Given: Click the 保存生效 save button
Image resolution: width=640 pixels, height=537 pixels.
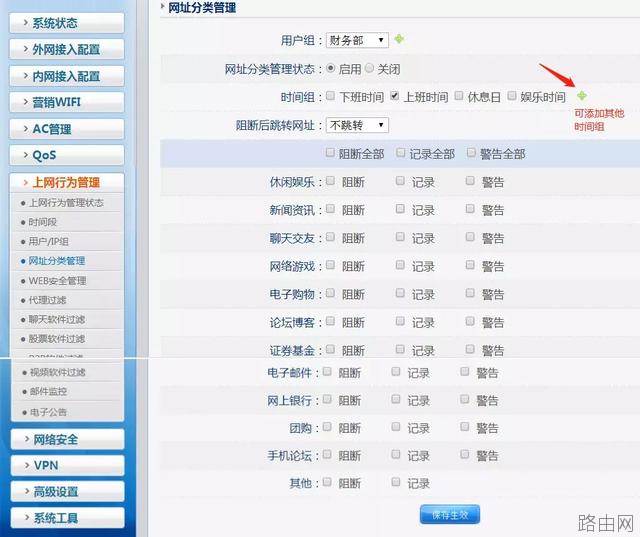Looking at the screenshot, I should coord(450,515).
